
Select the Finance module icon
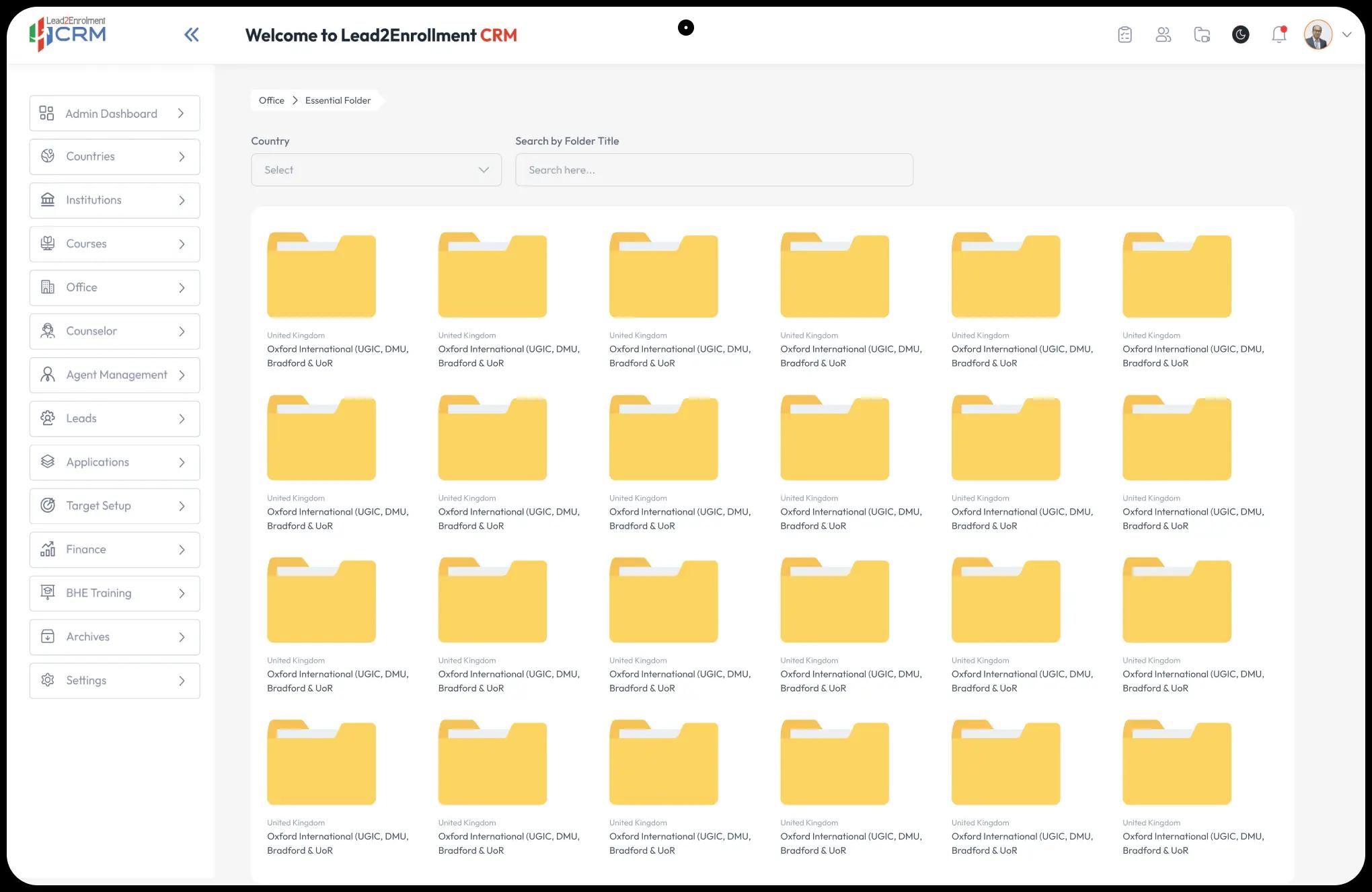(x=47, y=549)
